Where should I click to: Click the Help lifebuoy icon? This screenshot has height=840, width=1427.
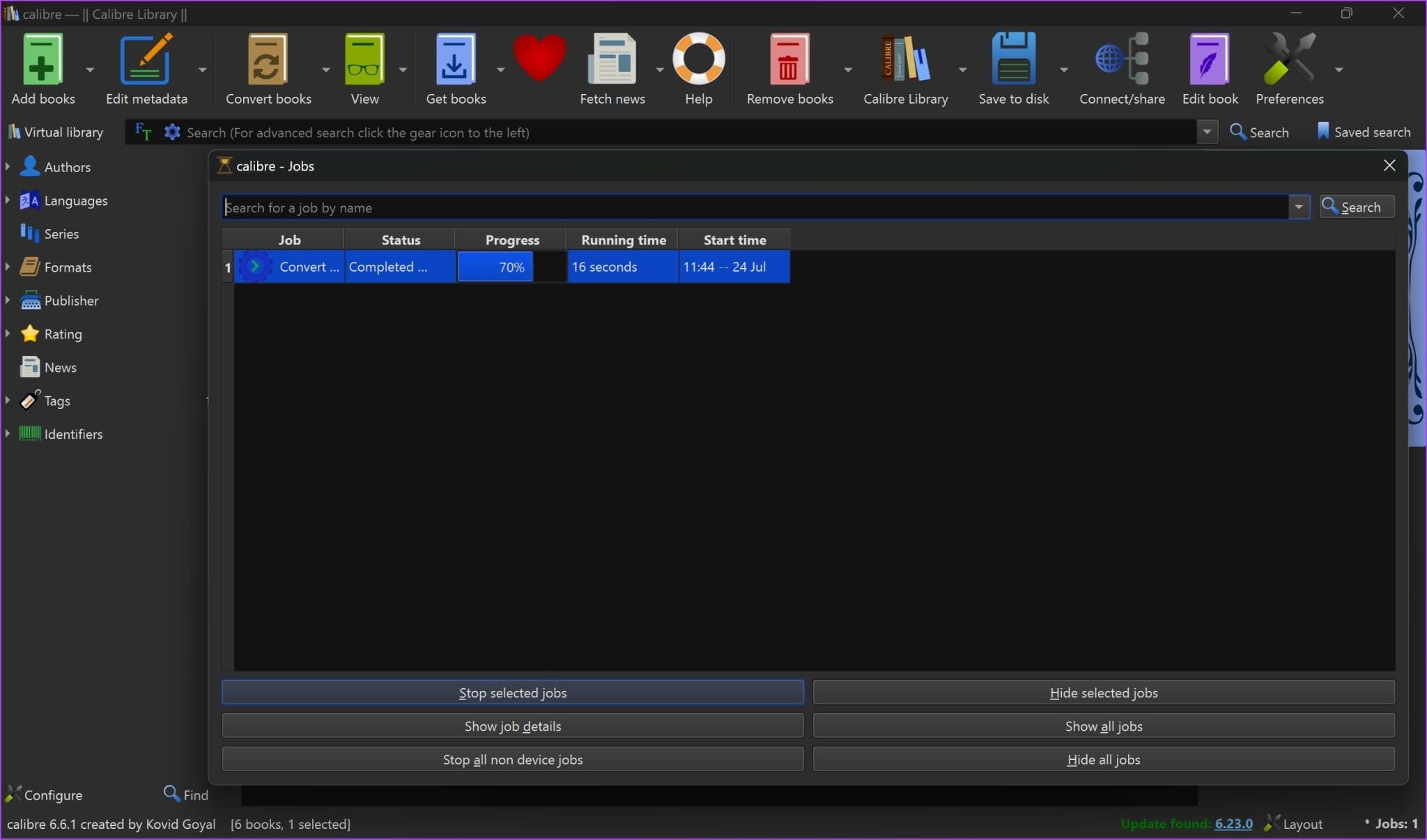(x=698, y=59)
